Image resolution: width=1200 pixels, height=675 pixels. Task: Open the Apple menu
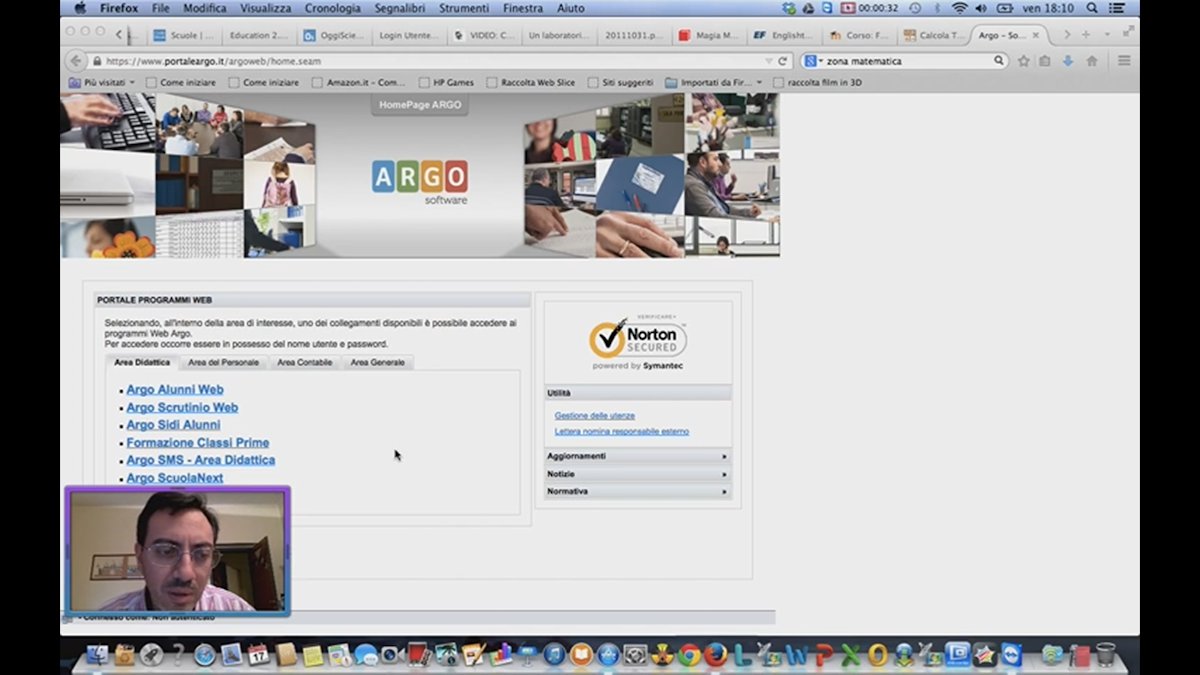click(79, 8)
